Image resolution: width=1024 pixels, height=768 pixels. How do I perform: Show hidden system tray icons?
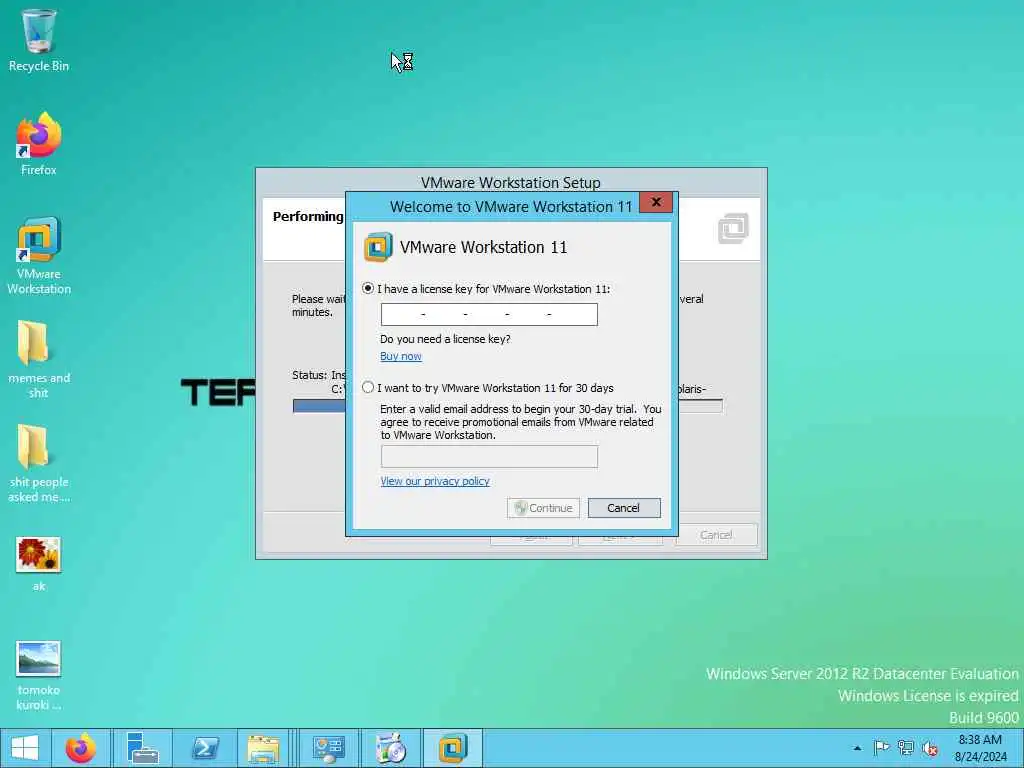pos(857,748)
